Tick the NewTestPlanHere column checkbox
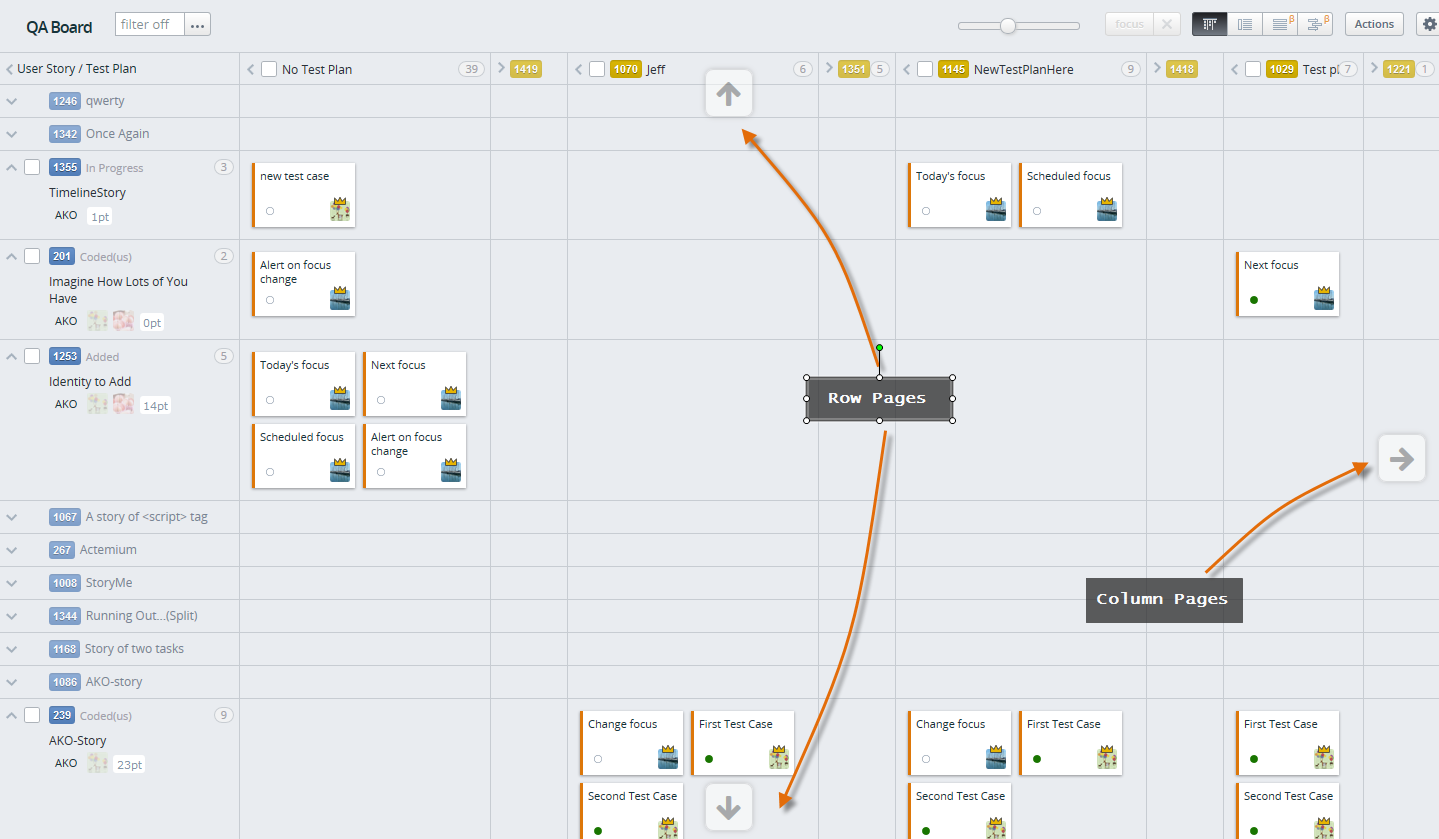 tap(925, 69)
